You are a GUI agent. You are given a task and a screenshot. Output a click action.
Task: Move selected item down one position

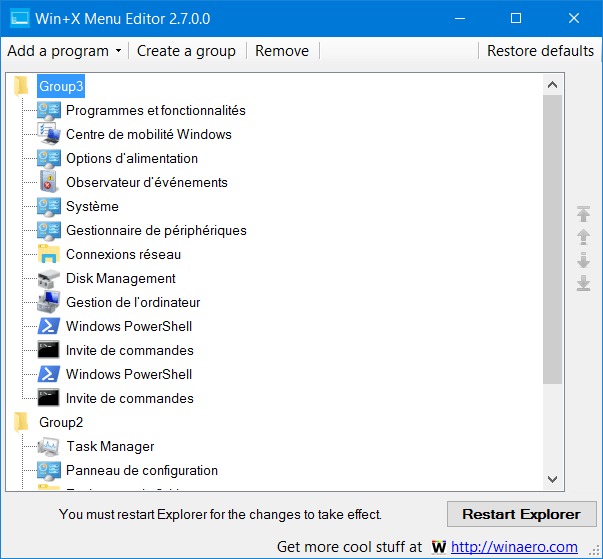(x=583, y=260)
